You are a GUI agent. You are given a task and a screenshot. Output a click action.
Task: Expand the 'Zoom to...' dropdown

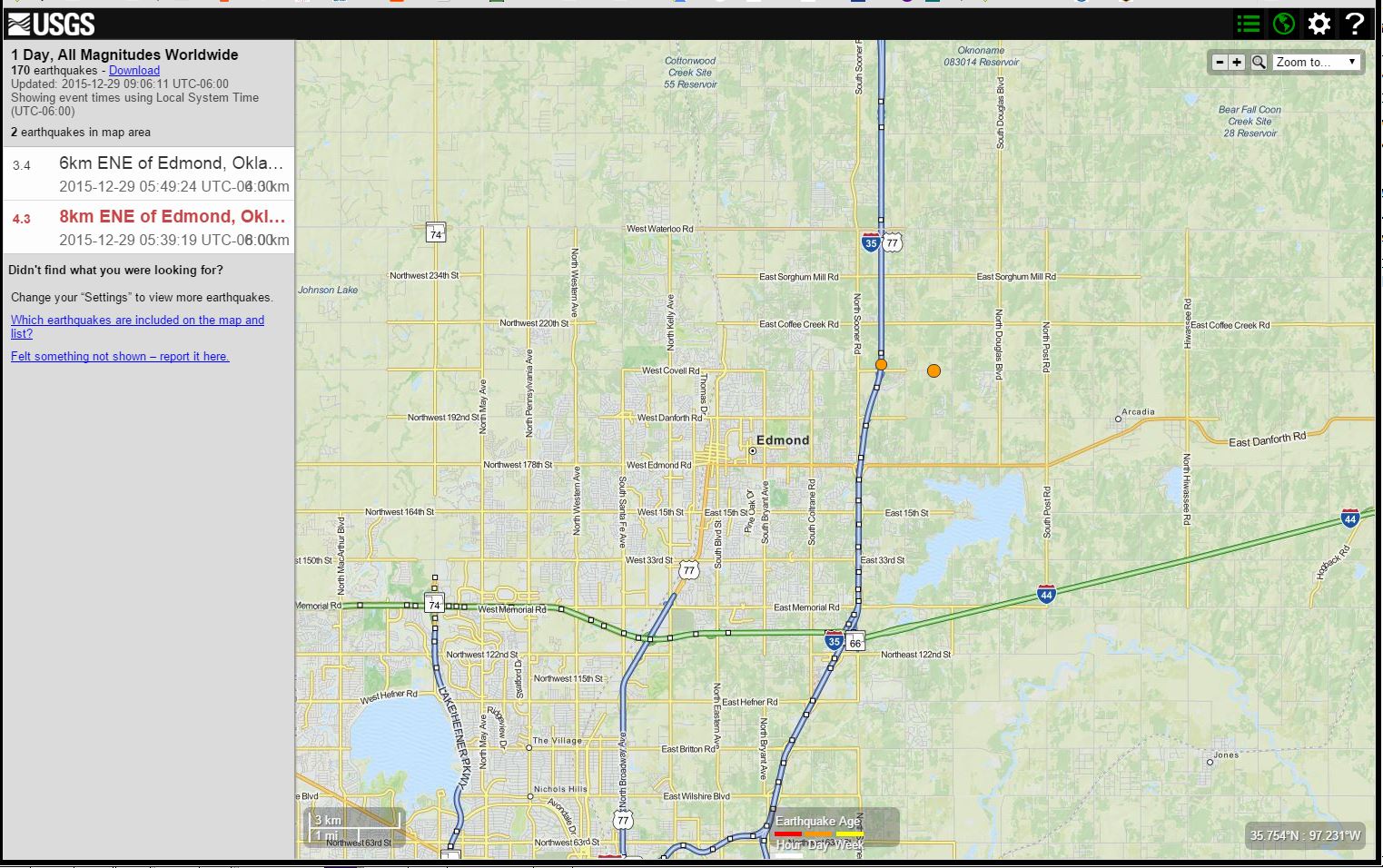point(1316,62)
